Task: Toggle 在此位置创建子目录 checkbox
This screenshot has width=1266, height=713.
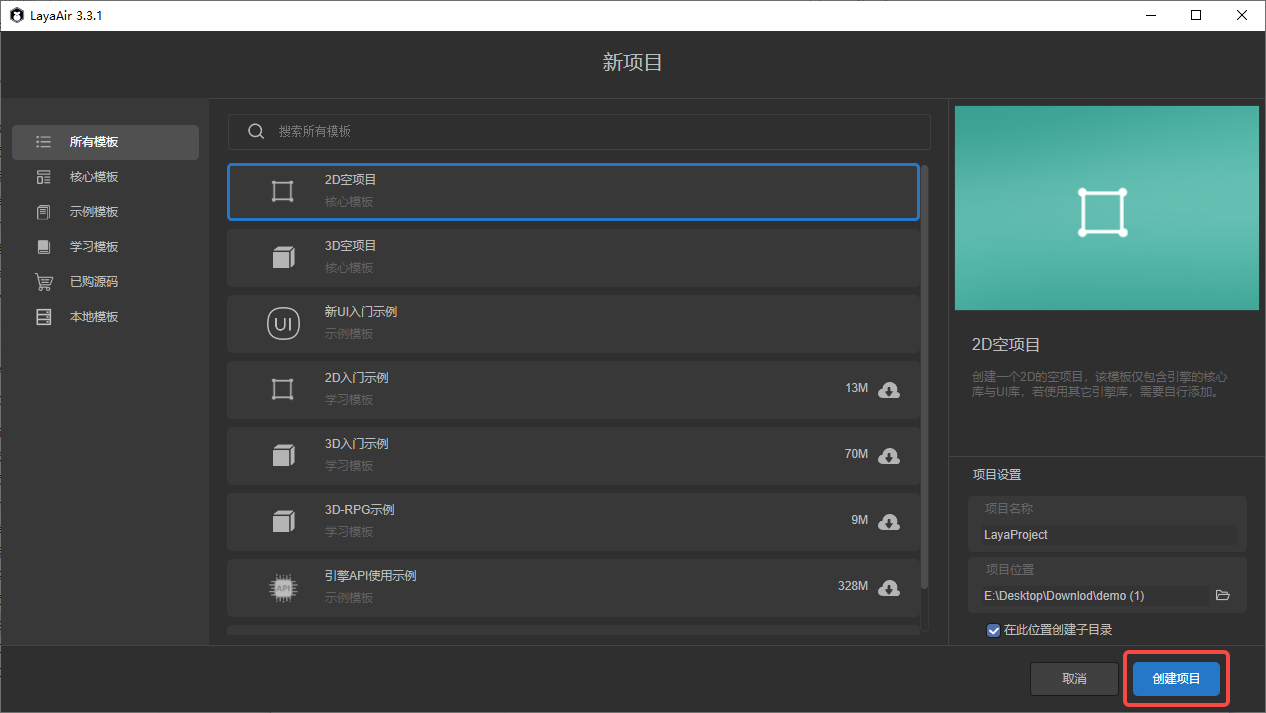Action: 993,630
